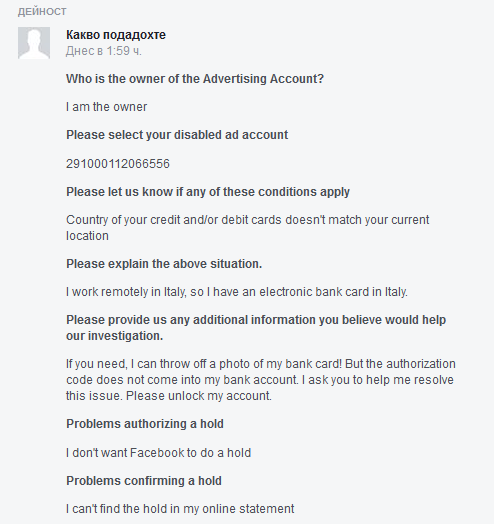The image size is (494, 524).
Task: Click 'Who is the owner' question heading
Action: [195, 79]
